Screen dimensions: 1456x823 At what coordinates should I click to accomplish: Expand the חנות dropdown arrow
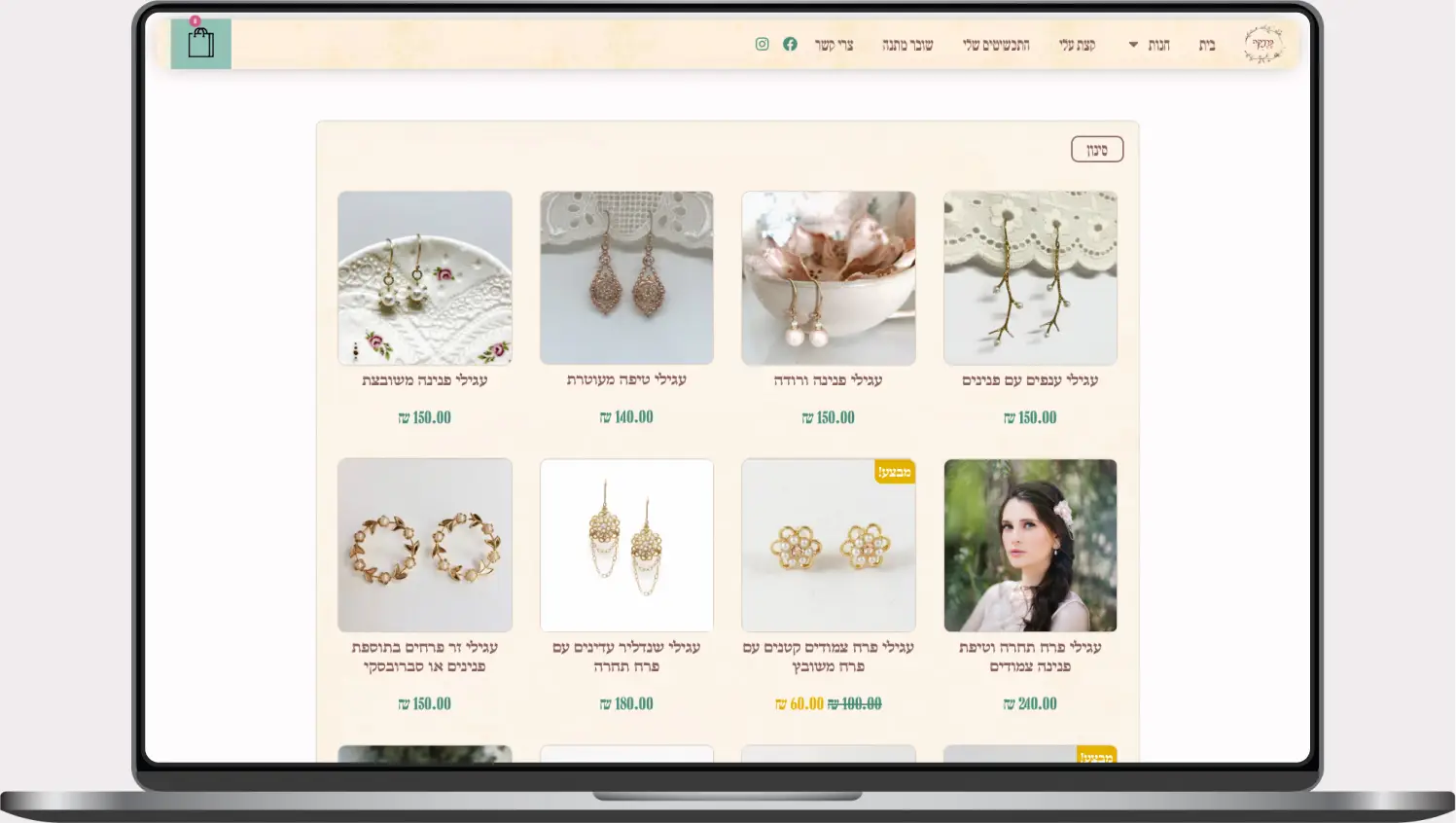click(1133, 45)
